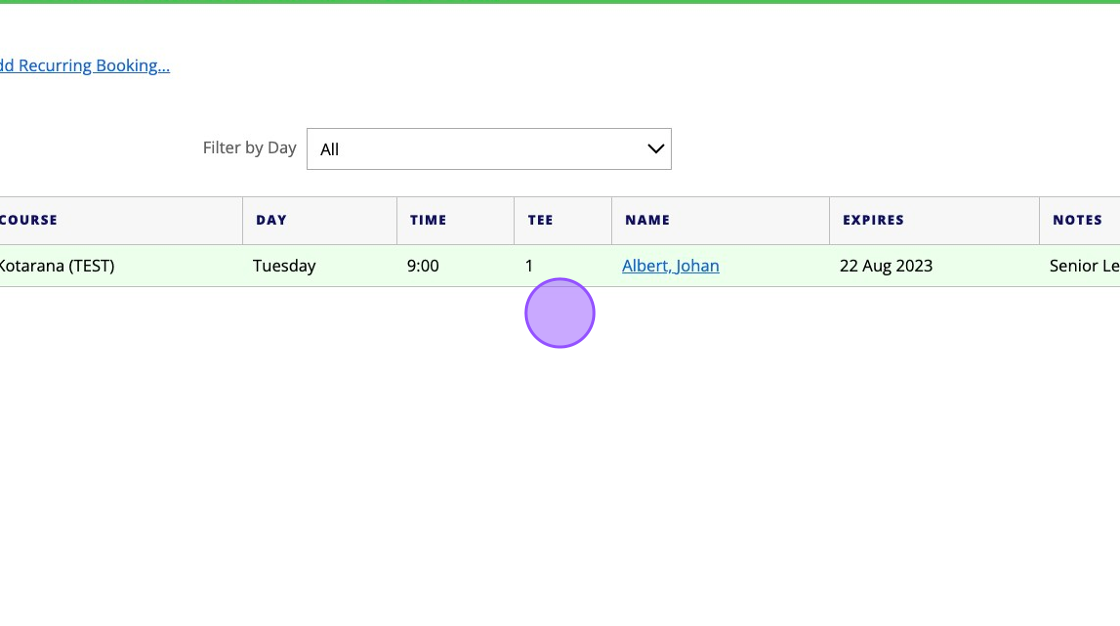Click the Albert, Johan name link
The width and height of the screenshot is (1120, 626).
670,266
